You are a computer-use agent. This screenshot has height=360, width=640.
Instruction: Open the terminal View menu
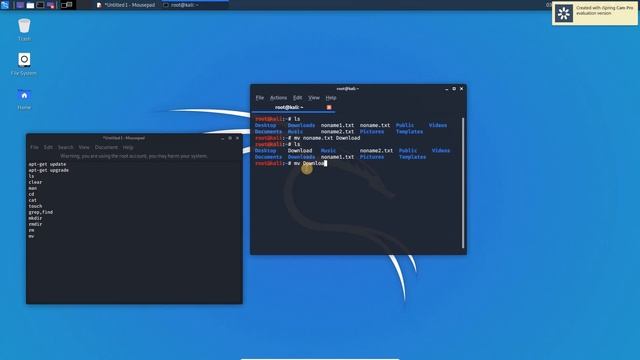(313, 98)
